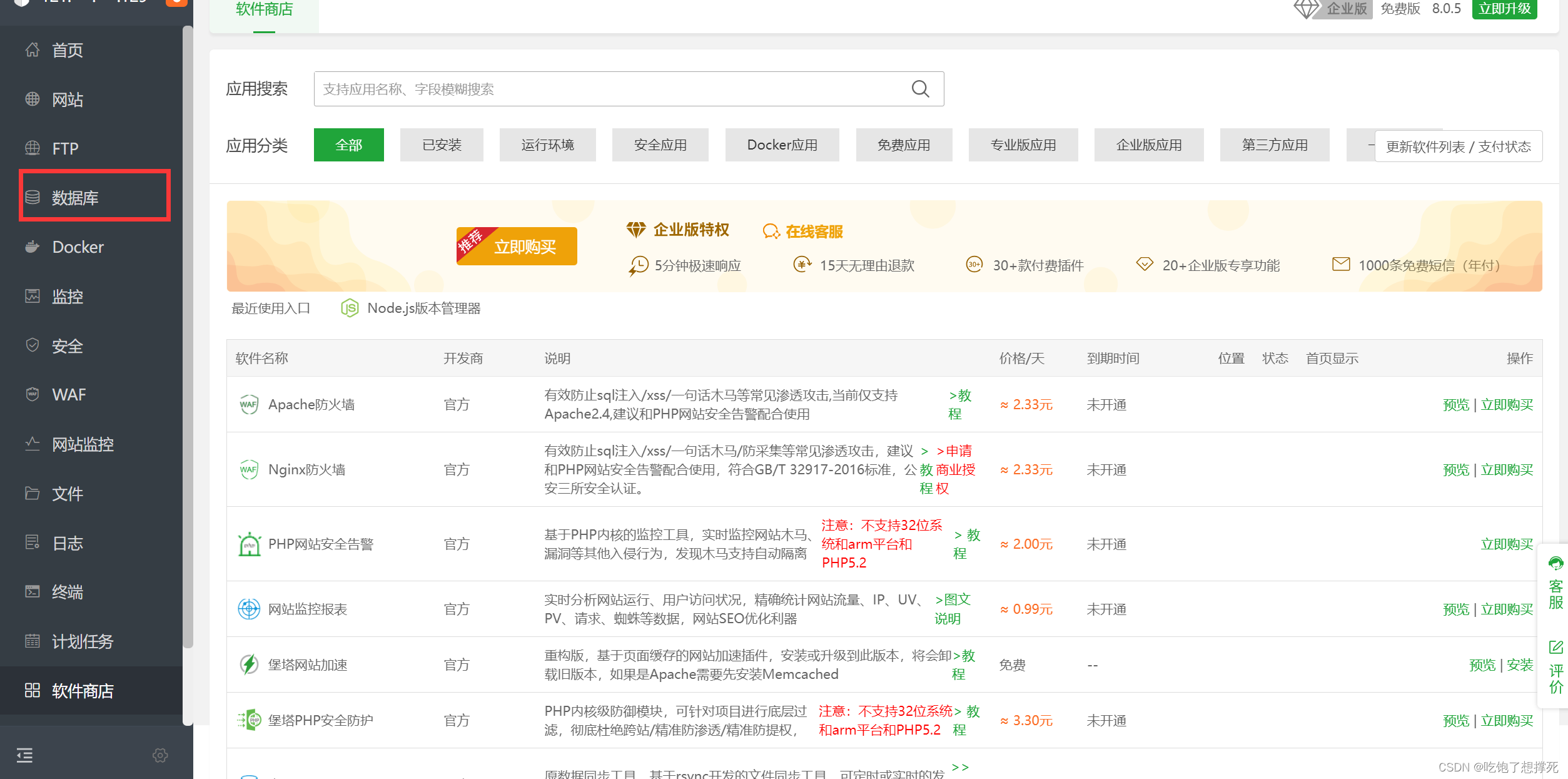The height and width of the screenshot is (779, 1568).
Task: Open the Docker sidebar menu
Action: tap(78, 247)
